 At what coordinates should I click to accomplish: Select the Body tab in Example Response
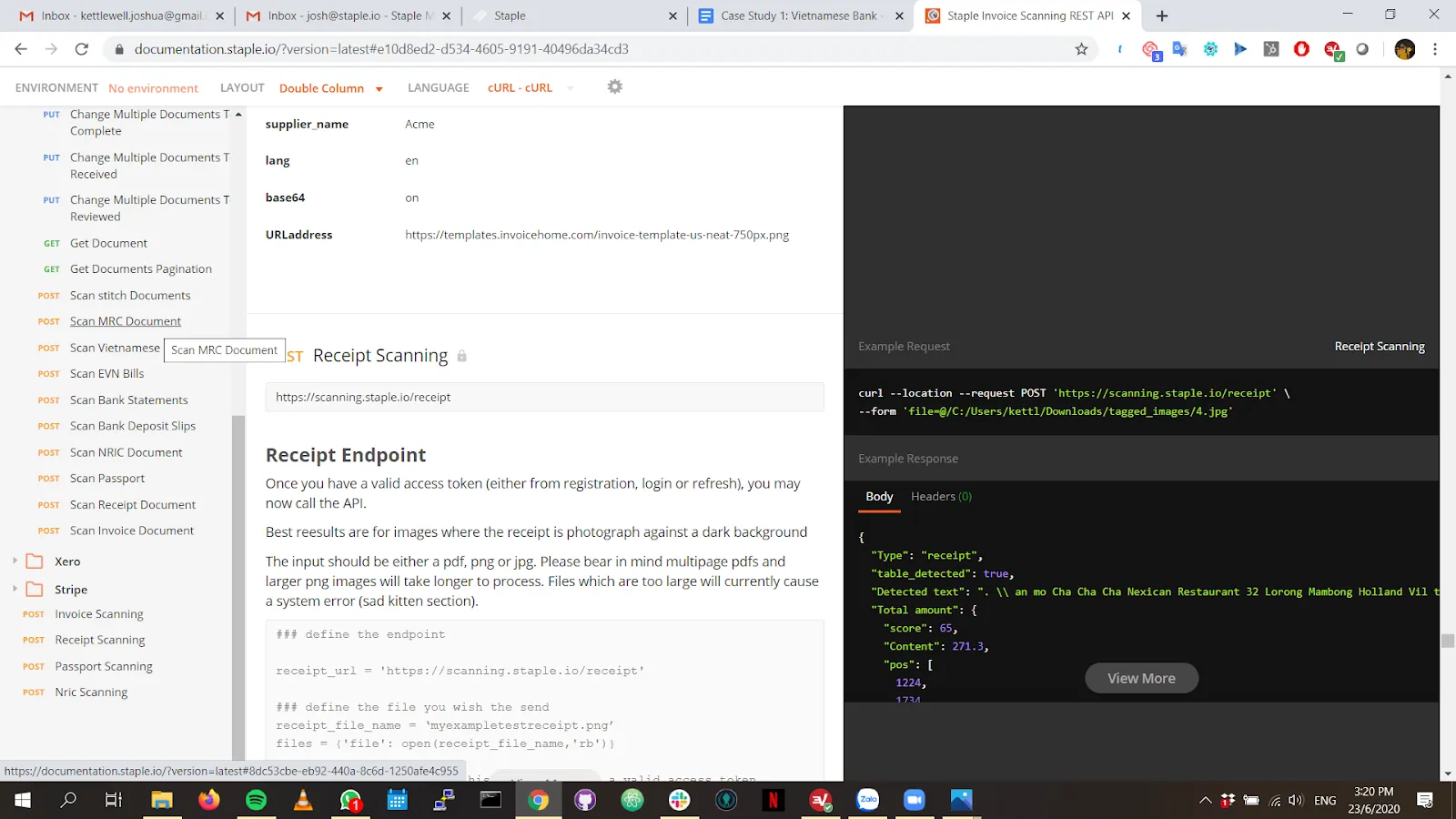(x=879, y=496)
